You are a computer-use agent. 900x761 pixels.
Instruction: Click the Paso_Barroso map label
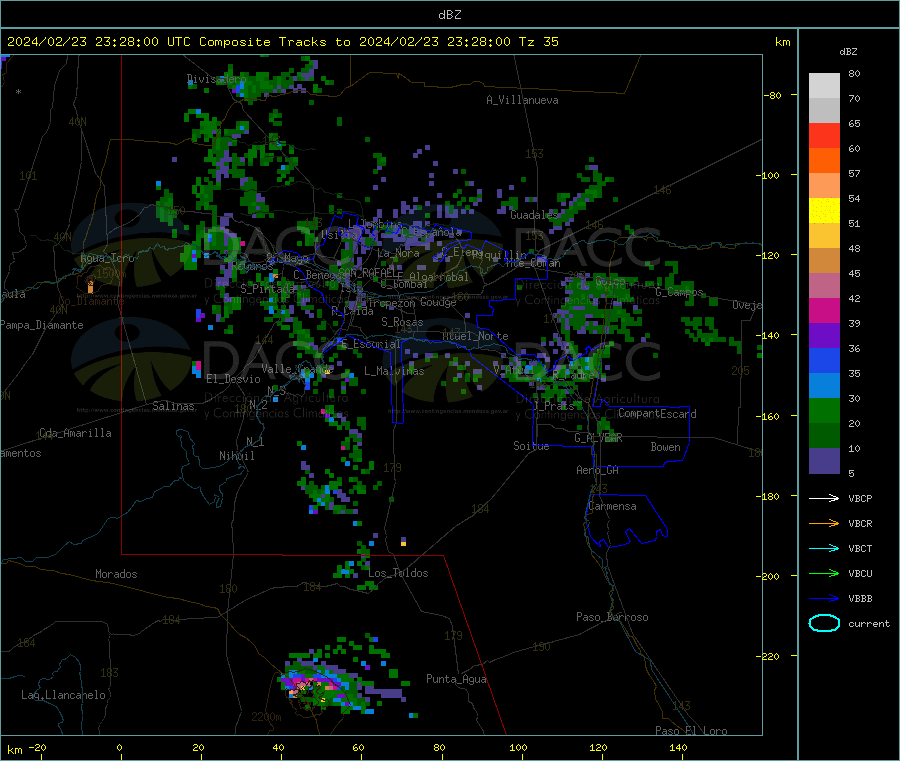tap(612, 617)
